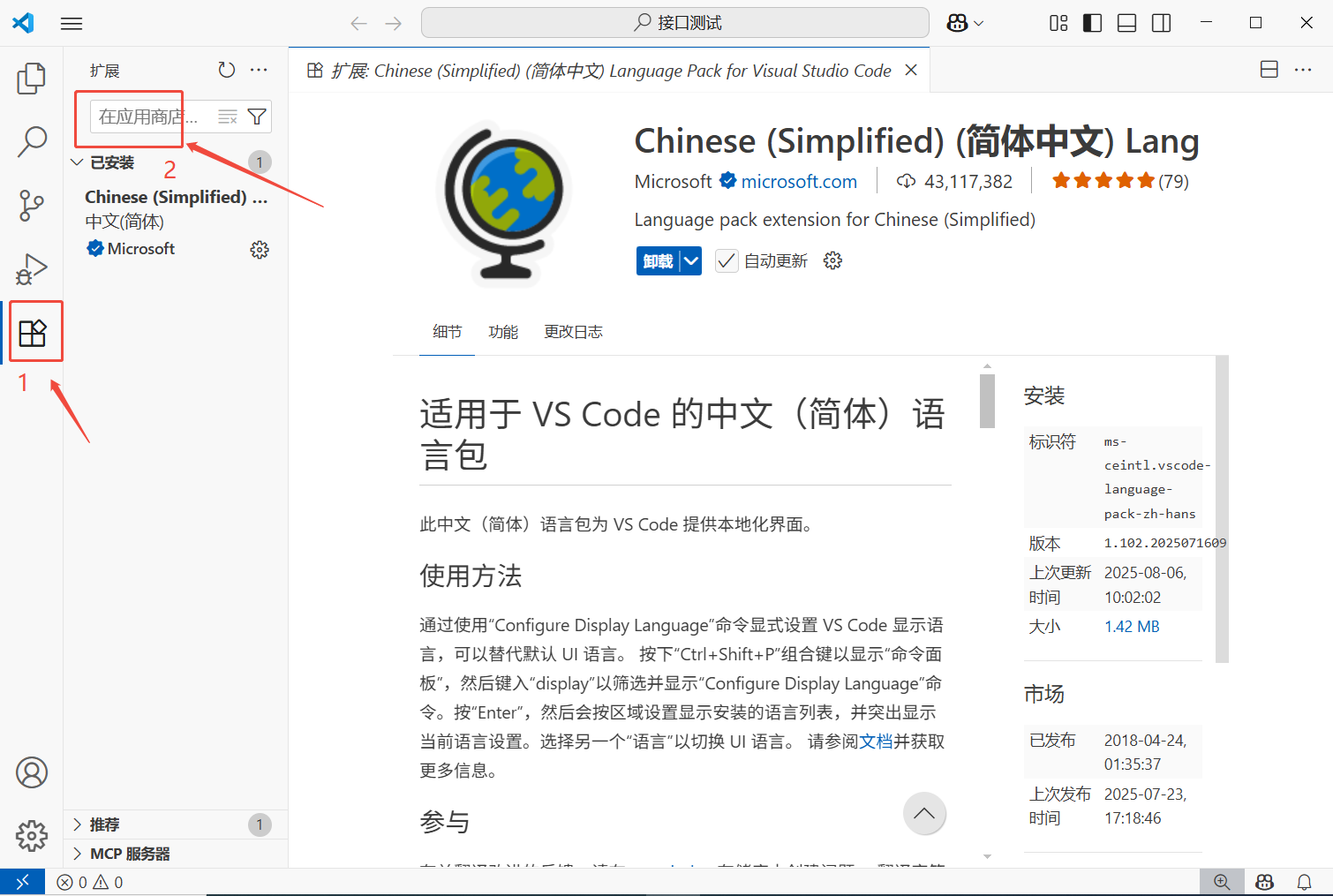Click the ms-ceintl.vscode-language-pack-zh-hans identifier

click(x=1156, y=478)
